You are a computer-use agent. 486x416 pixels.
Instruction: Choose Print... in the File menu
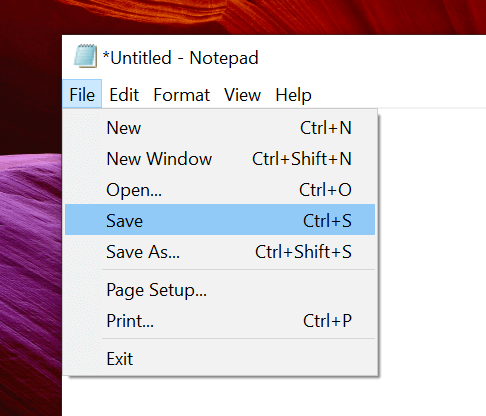click(220, 321)
